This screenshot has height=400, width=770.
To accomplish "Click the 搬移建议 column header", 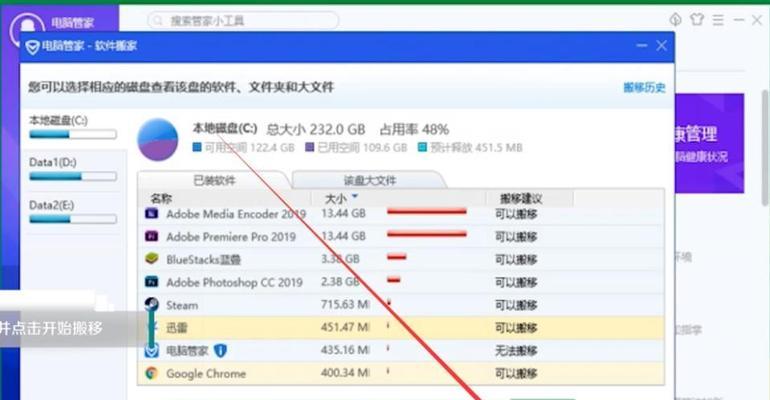I will tap(521, 198).
